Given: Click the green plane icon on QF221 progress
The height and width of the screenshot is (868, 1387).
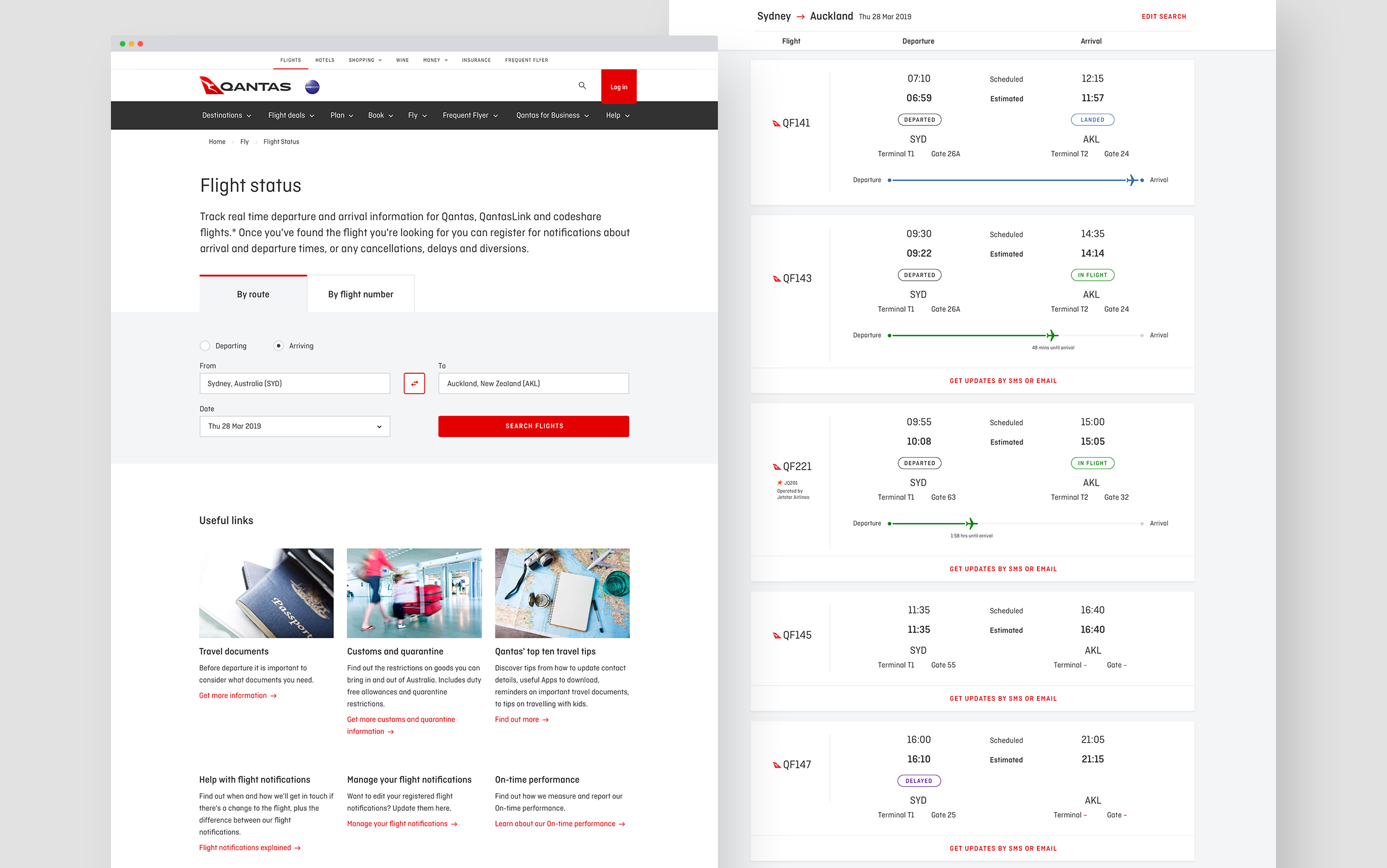Looking at the screenshot, I should click(971, 524).
